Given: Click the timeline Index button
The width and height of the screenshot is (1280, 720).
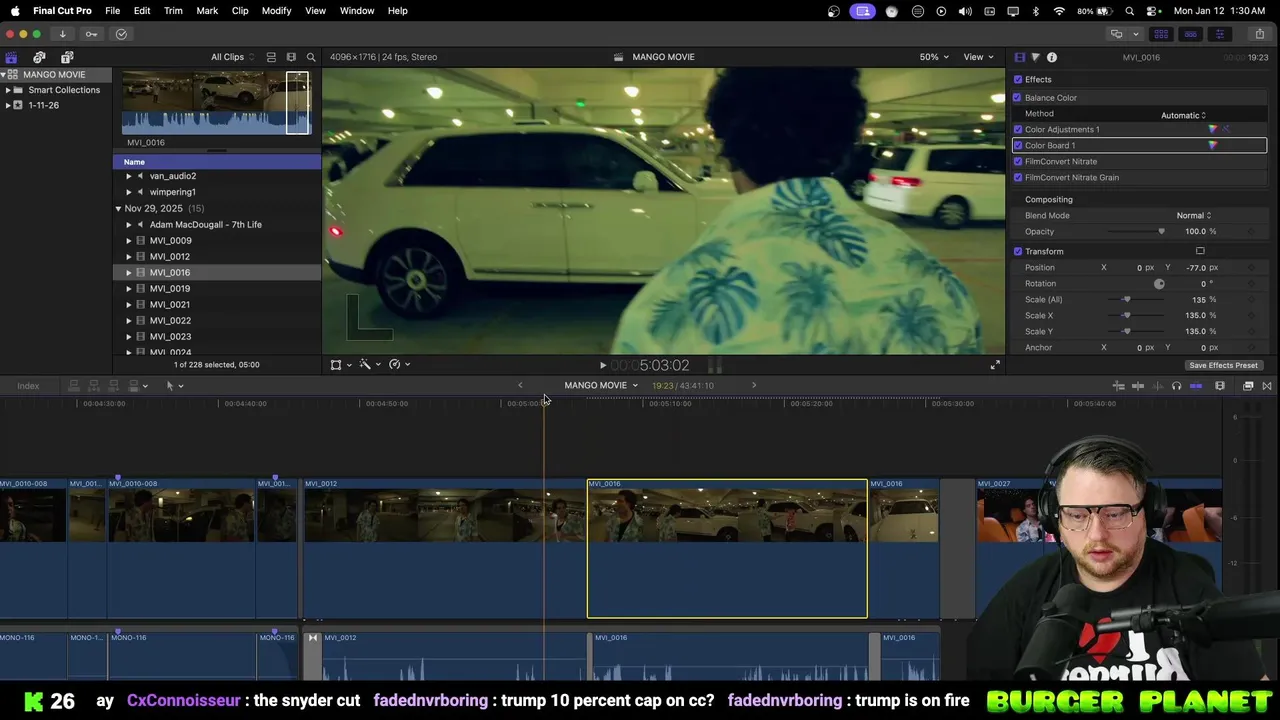Looking at the screenshot, I should pyautogui.click(x=28, y=386).
